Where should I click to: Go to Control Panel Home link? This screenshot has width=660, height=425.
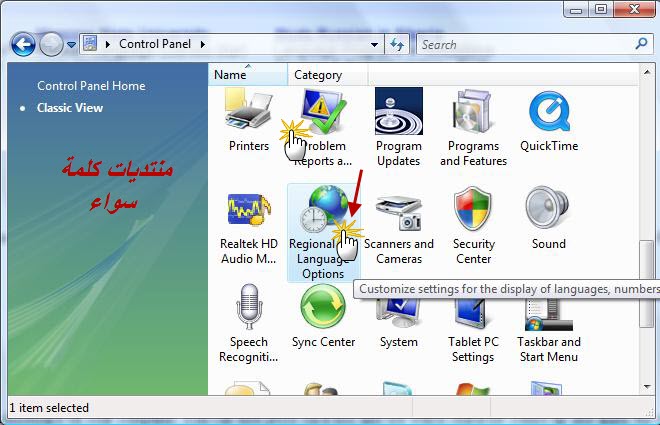(x=91, y=86)
